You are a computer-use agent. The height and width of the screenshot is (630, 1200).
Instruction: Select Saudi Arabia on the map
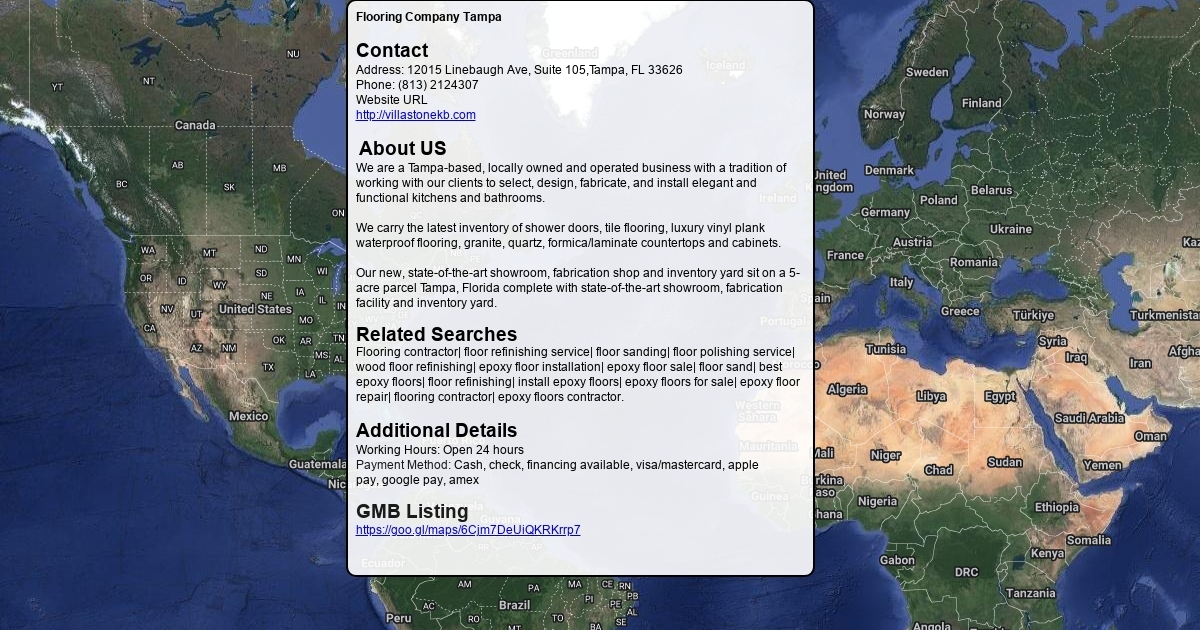[1089, 418]
